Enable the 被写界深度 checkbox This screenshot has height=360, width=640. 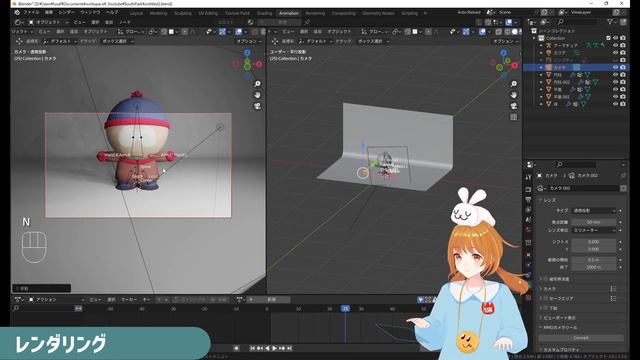546,279
